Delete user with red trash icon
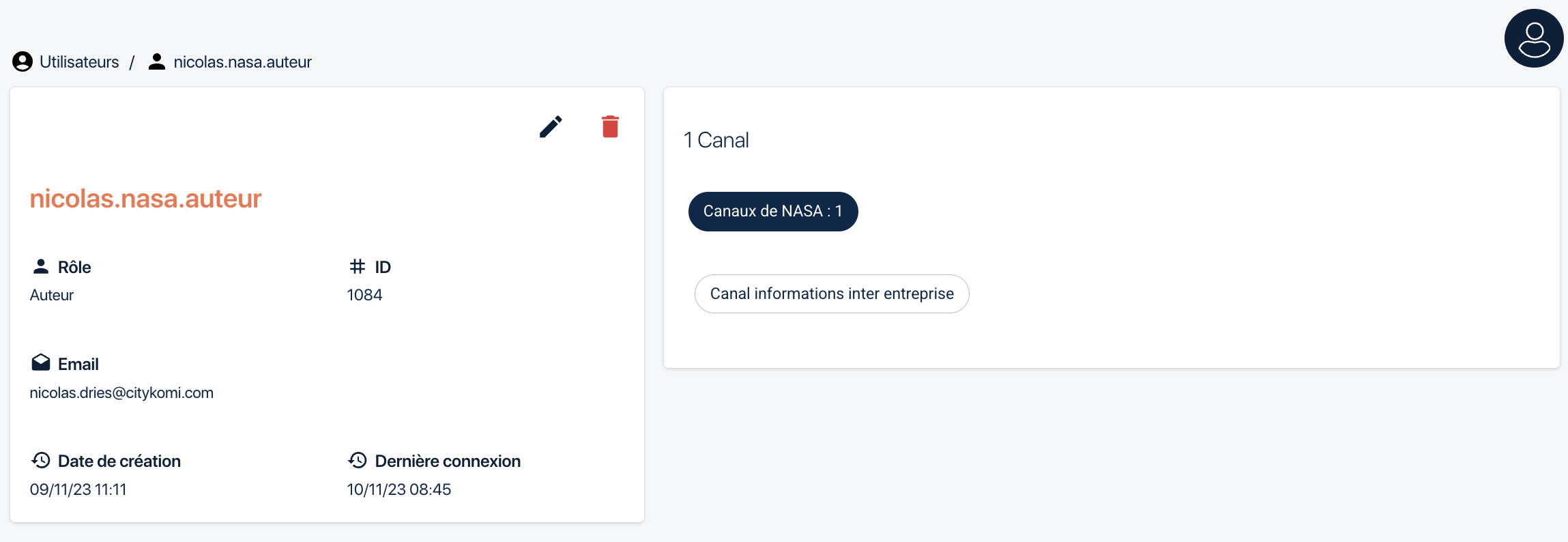1568x542 pixels. click(x=610, y=127)
